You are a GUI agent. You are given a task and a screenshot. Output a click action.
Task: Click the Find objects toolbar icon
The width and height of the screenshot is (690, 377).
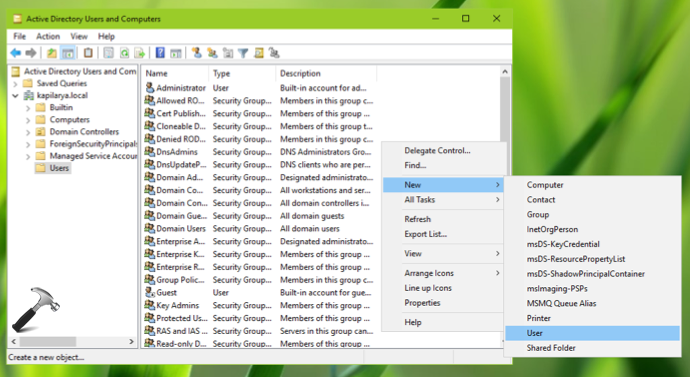pos(259,53)
